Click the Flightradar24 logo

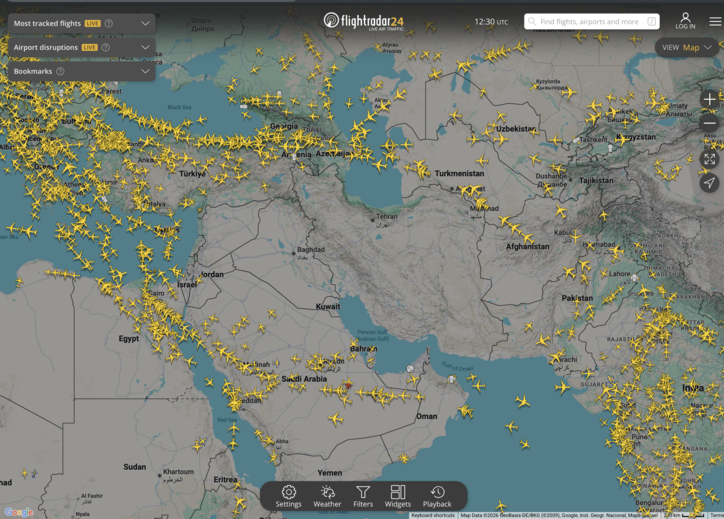point(364,21)
